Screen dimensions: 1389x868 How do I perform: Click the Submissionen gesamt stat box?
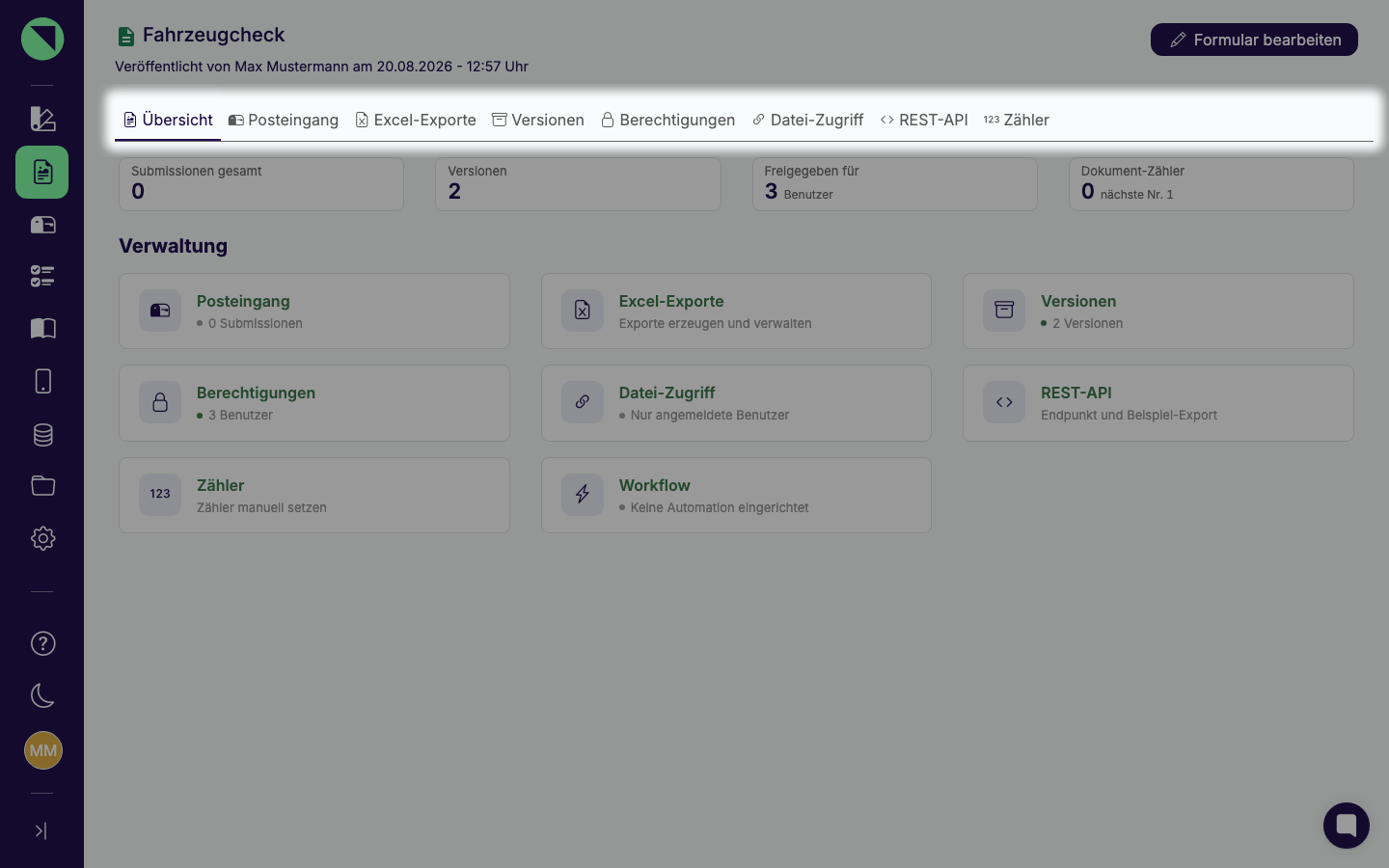coord(261,184)
